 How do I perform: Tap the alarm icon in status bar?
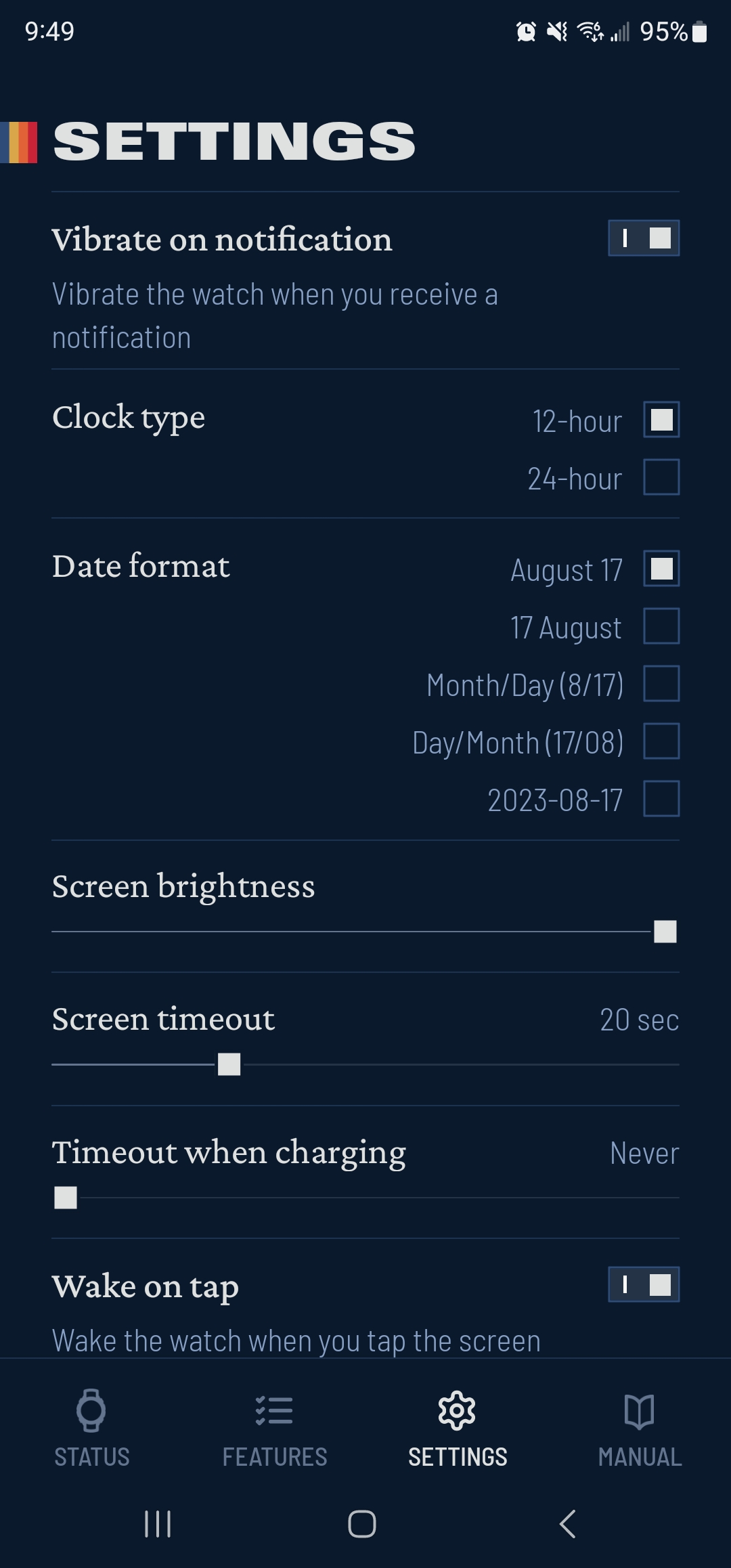coord(526,31)
